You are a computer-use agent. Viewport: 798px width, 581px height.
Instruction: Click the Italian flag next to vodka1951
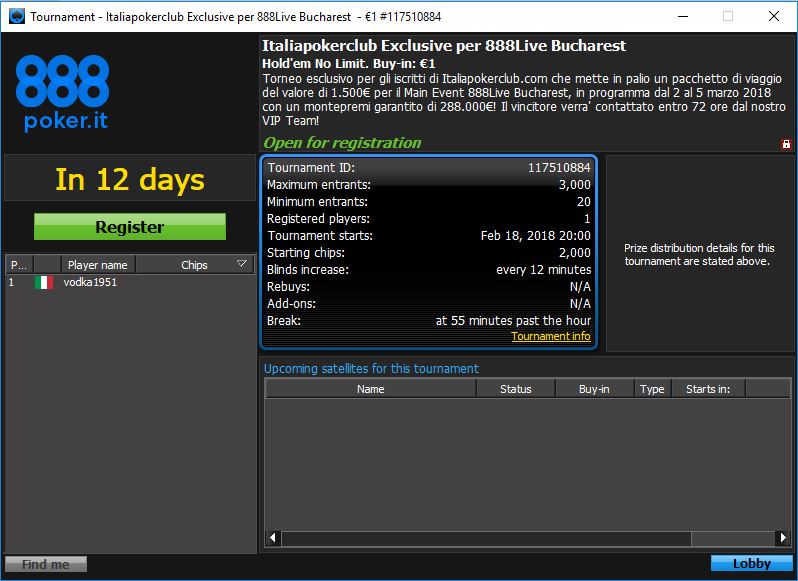click(x=44, y=282)
